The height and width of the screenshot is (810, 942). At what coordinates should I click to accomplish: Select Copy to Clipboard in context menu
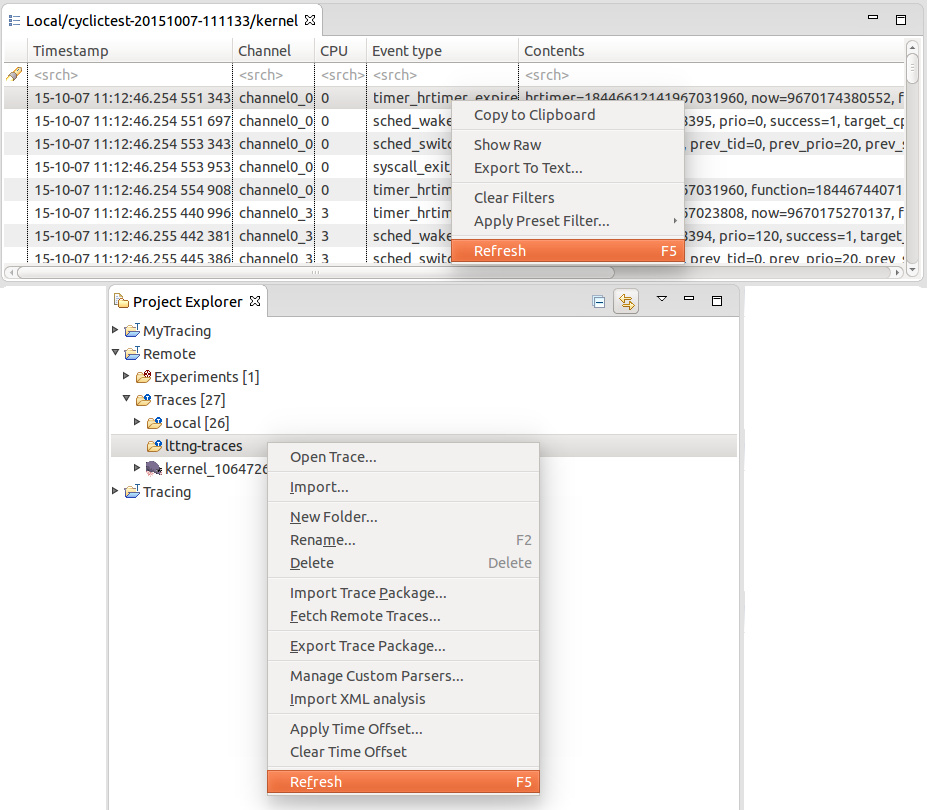(534, 115)
